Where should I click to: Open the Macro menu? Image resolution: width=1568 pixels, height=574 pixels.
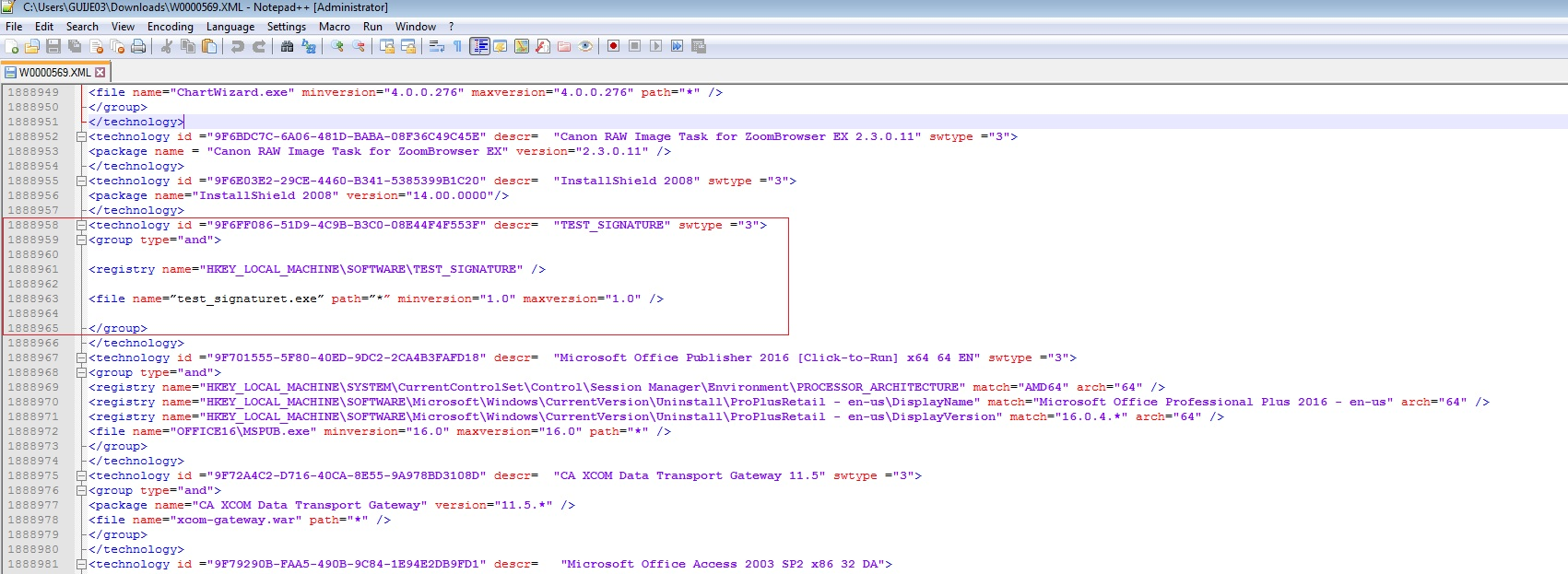click(x=334, y=27)
